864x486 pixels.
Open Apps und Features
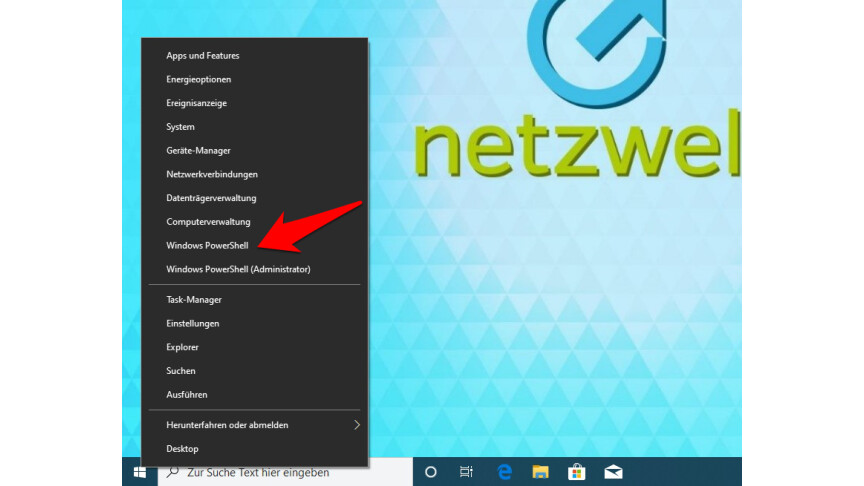[x=255, y=56]
